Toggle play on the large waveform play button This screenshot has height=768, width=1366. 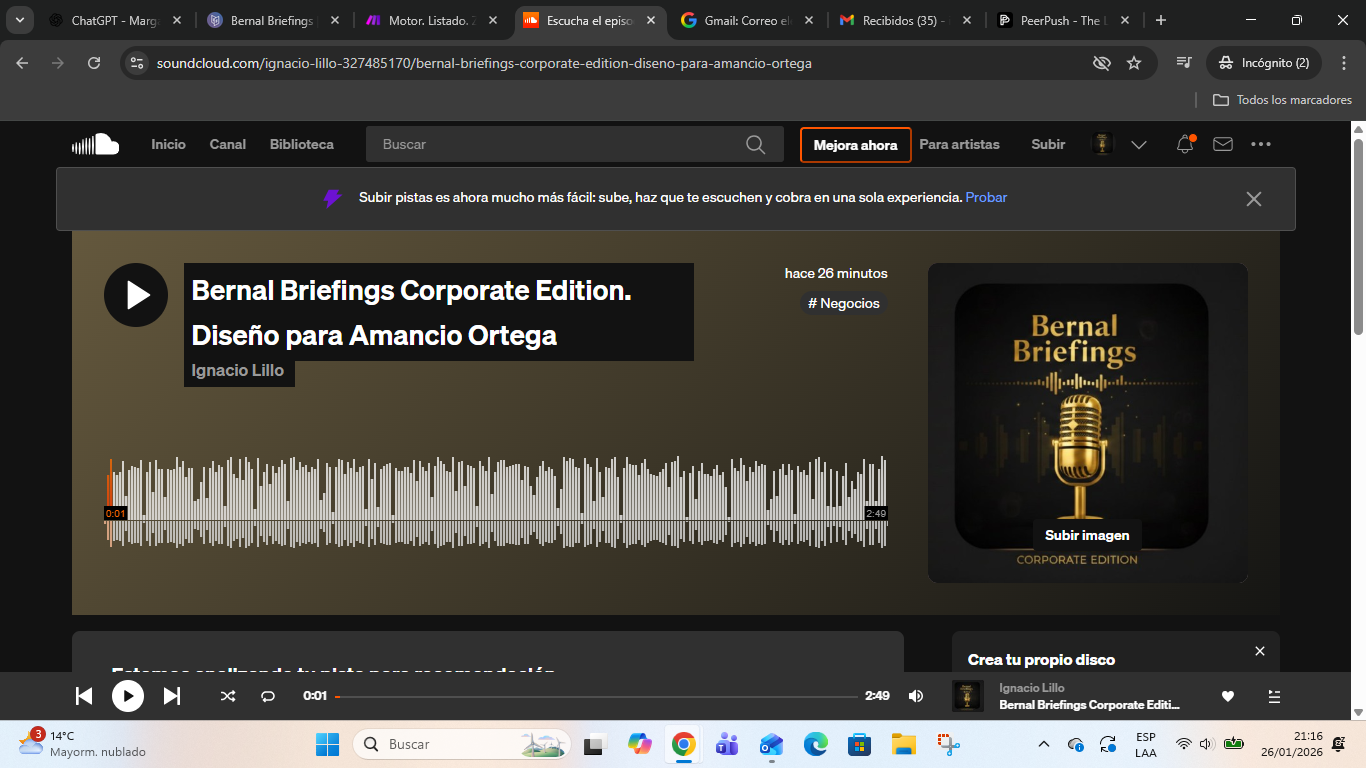click(135, 295)
